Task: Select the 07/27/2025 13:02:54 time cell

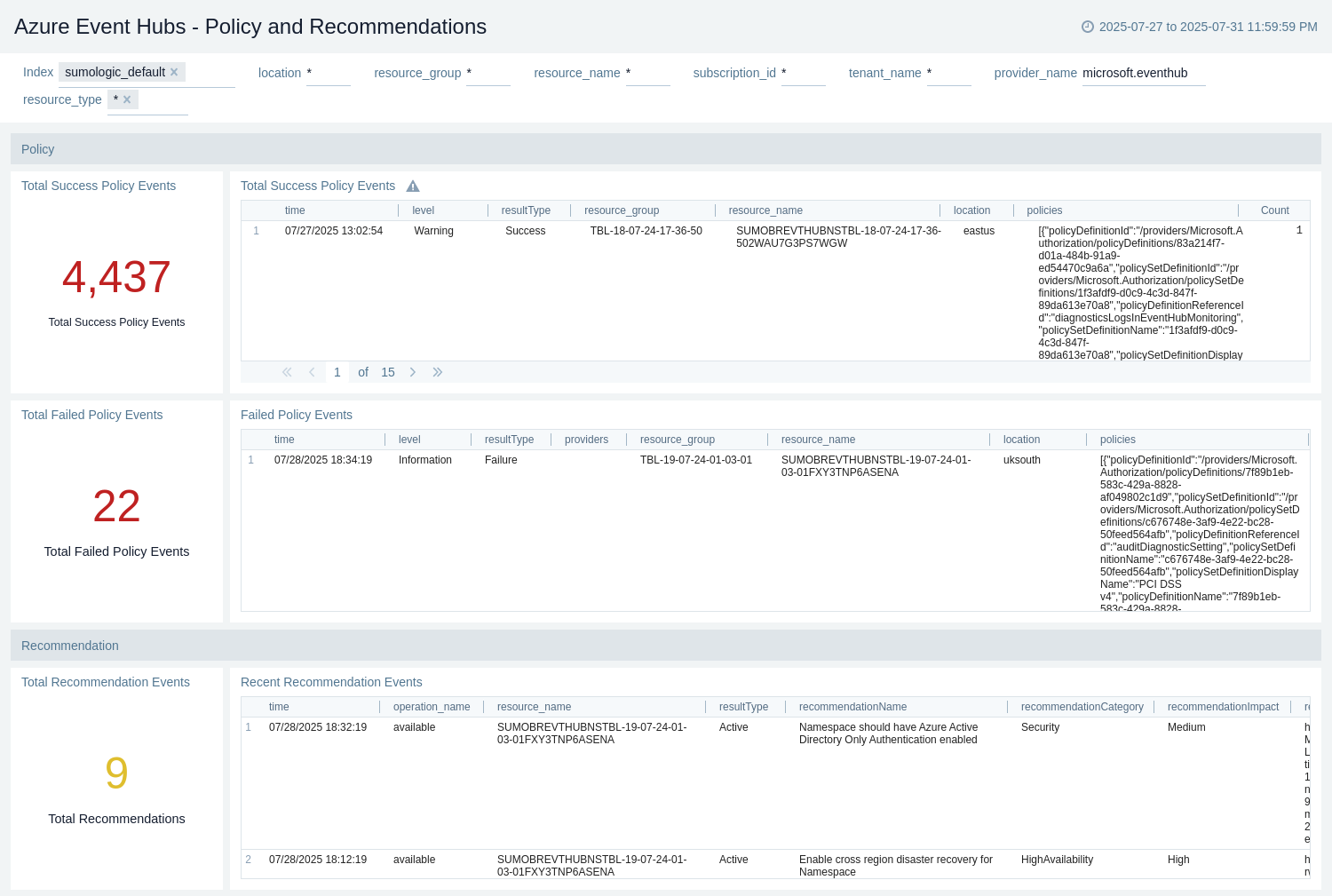Action: 334,231
